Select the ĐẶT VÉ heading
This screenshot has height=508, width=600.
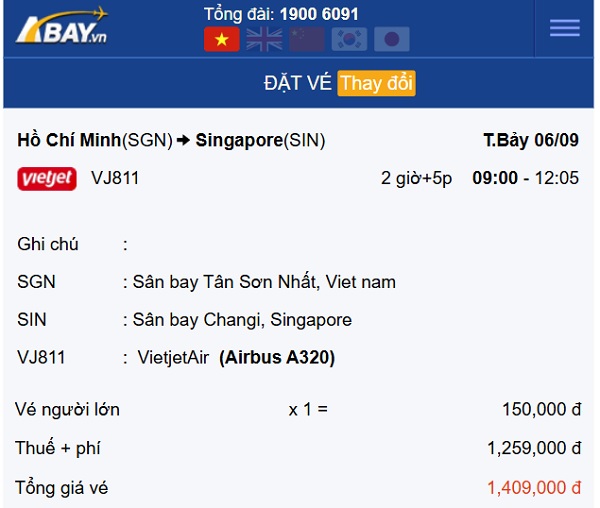pos(297,83)
